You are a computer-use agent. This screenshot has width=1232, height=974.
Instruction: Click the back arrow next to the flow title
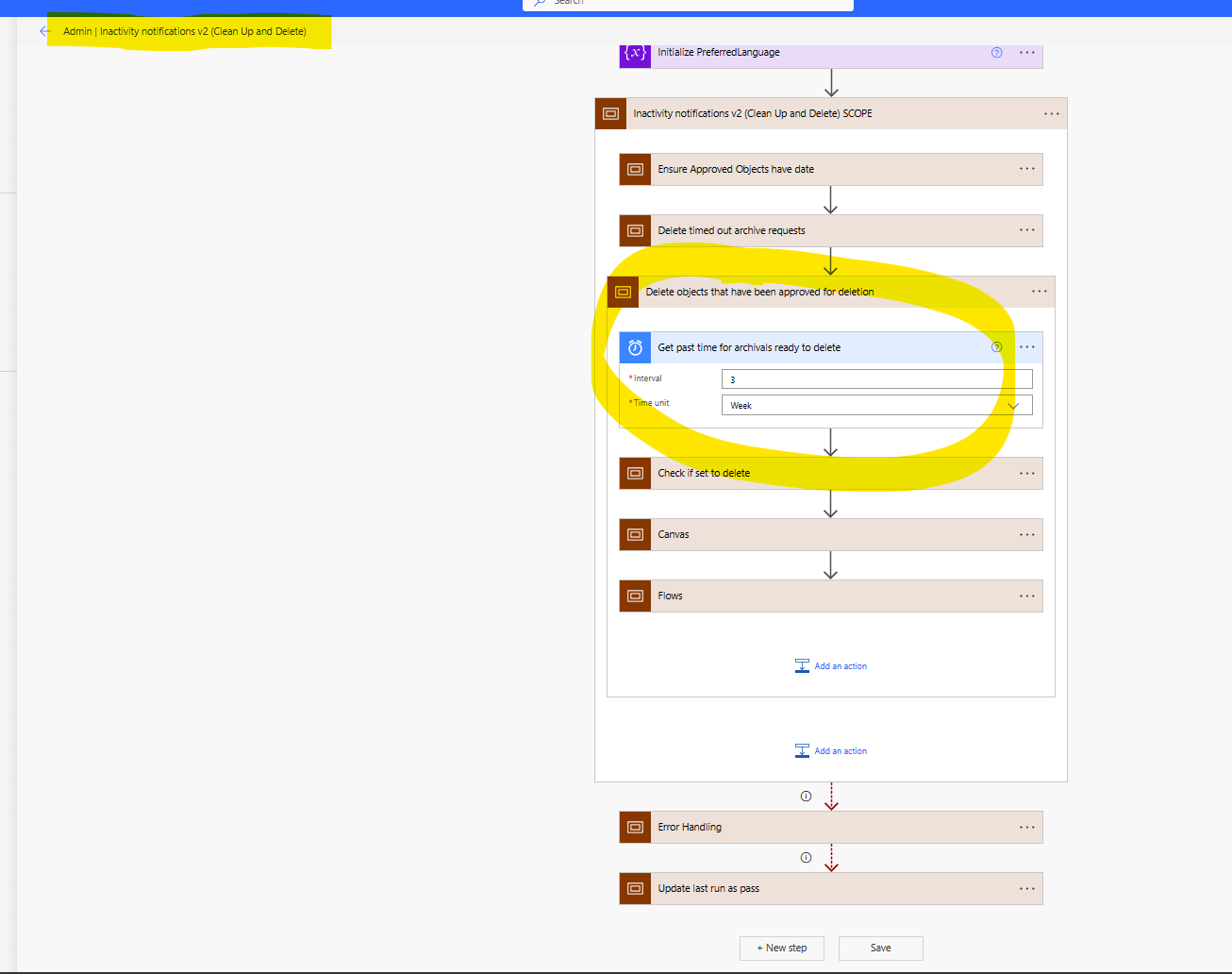tap(45, 30)
